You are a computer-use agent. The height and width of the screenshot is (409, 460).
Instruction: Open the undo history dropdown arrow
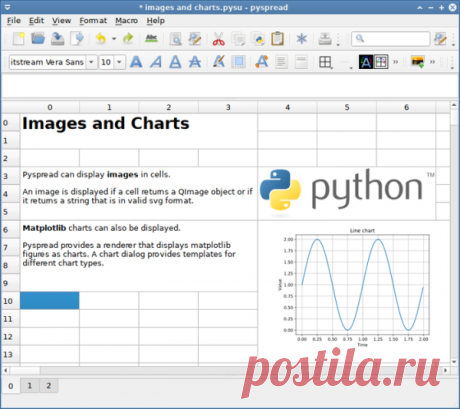(114, 39)
